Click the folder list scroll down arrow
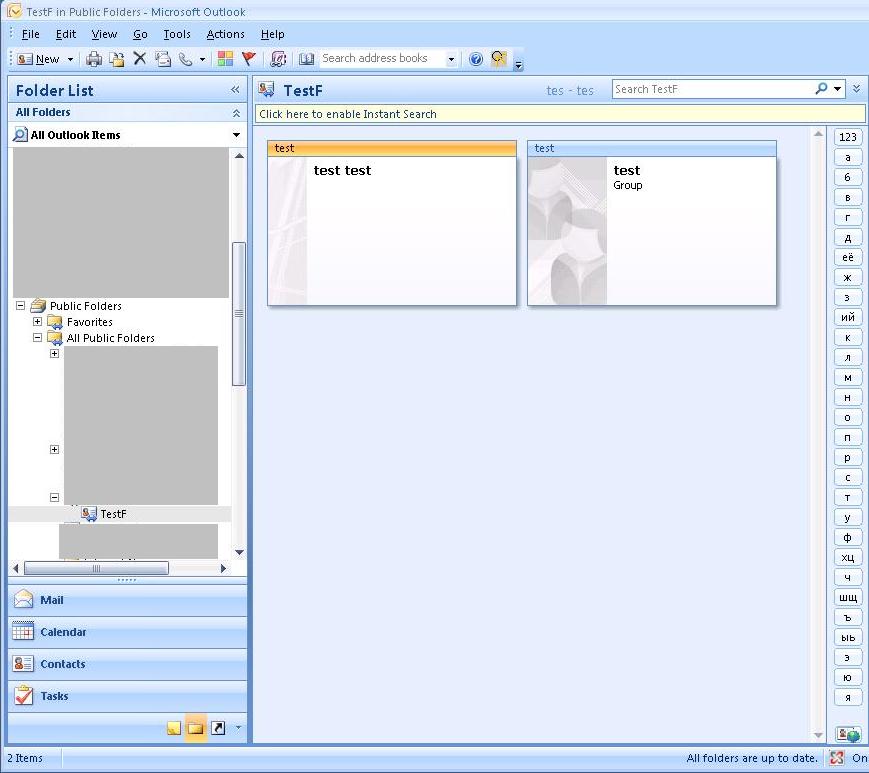 [239, 552]
